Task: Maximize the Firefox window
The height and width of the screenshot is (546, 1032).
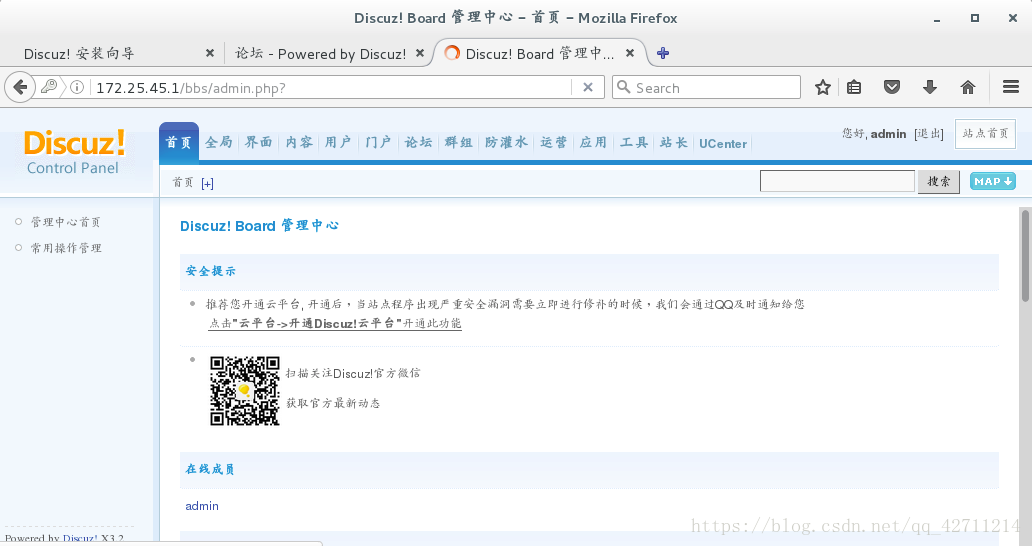Action: (x=975, y=18)
